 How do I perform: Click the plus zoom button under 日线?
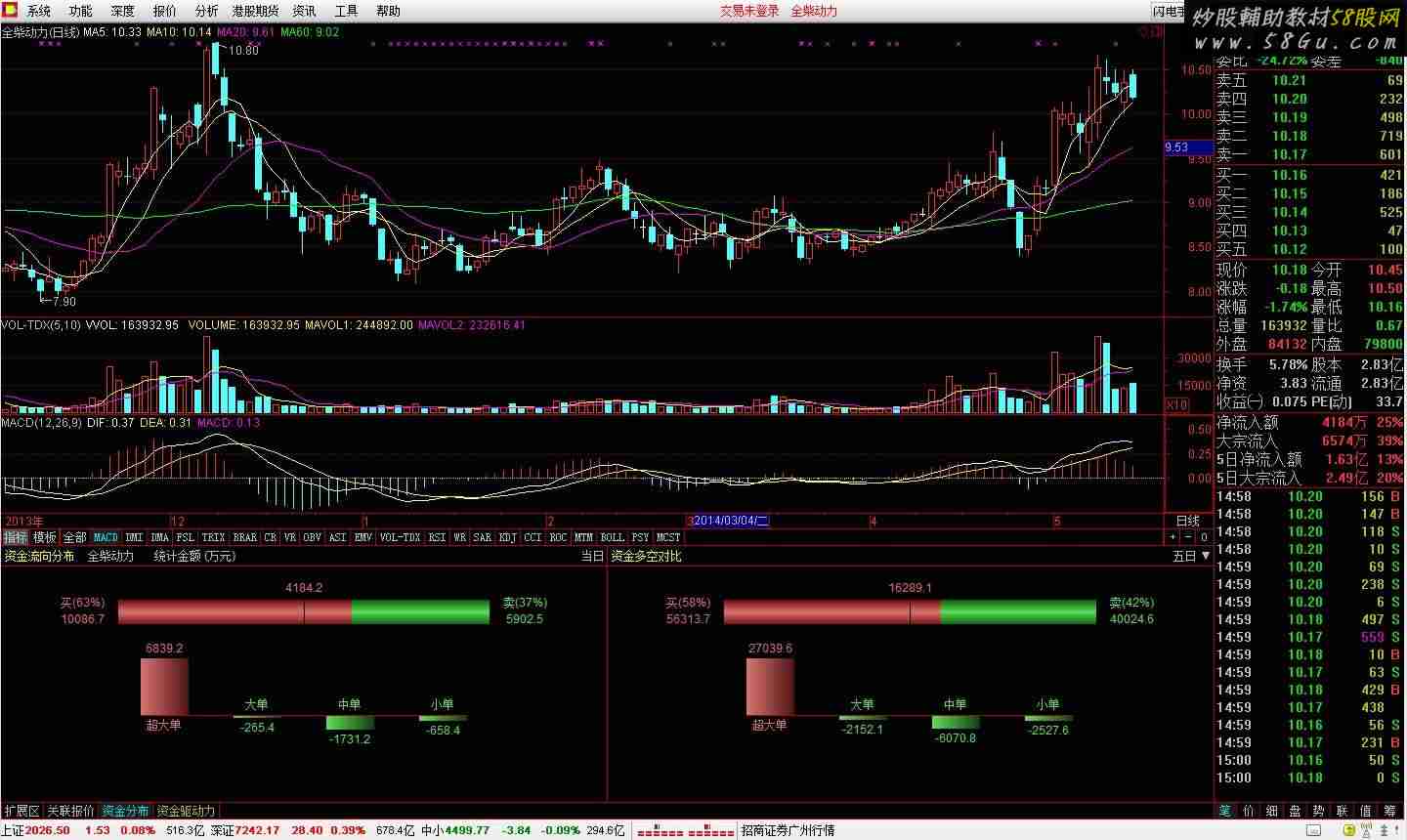(1173, 537)
